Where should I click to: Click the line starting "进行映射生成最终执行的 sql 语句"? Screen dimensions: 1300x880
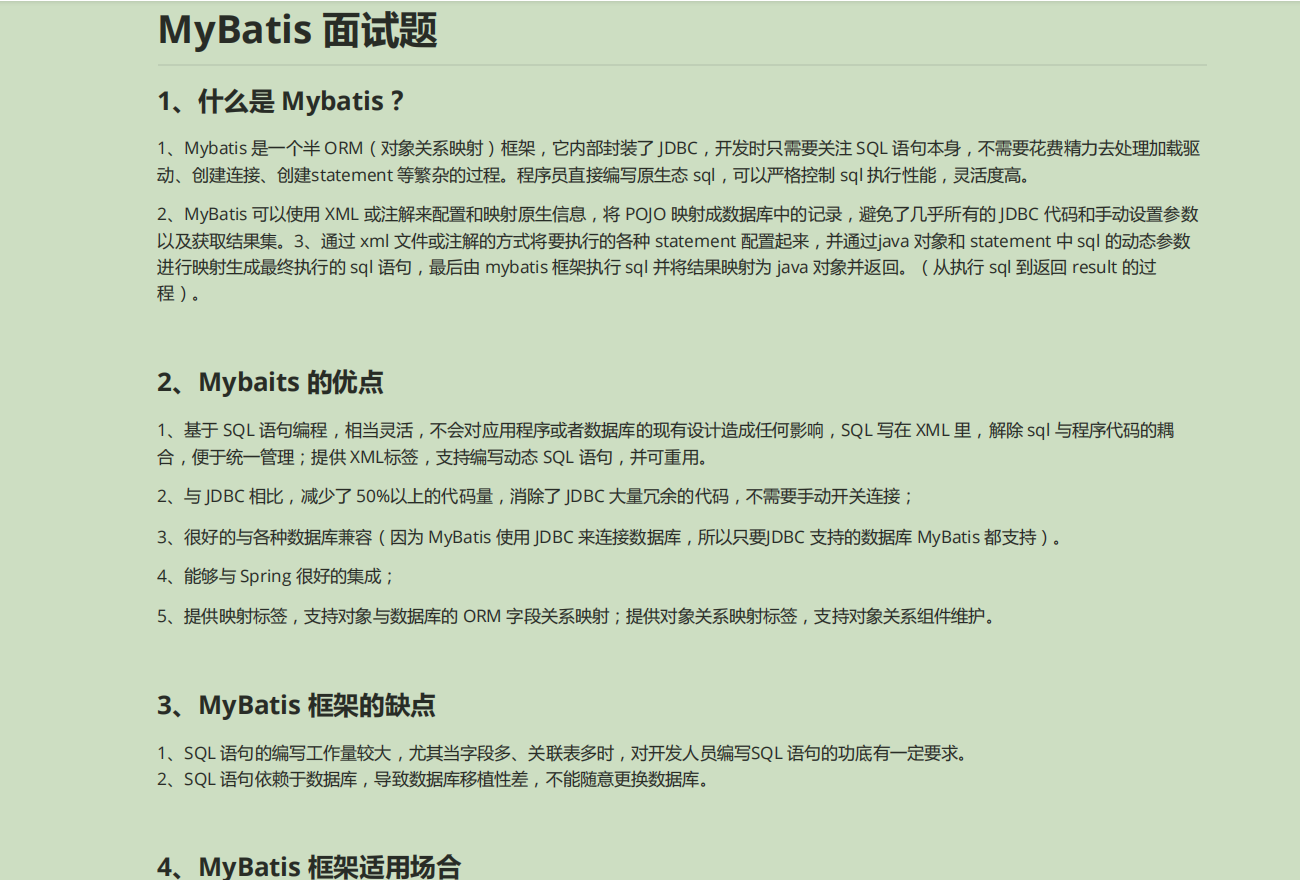657,268
